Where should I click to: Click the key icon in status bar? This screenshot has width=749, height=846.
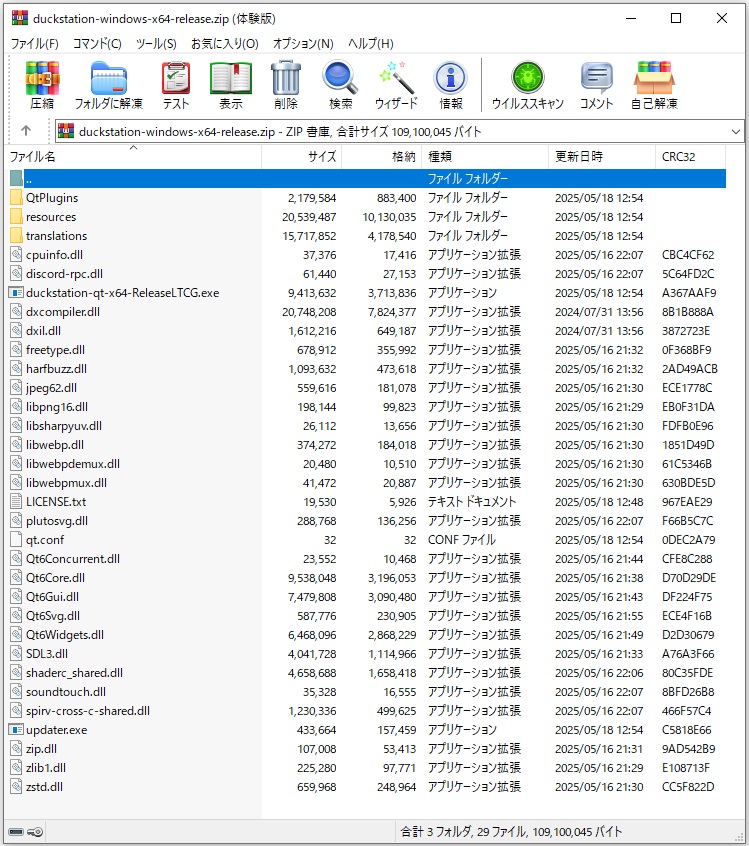coord(35,831)
